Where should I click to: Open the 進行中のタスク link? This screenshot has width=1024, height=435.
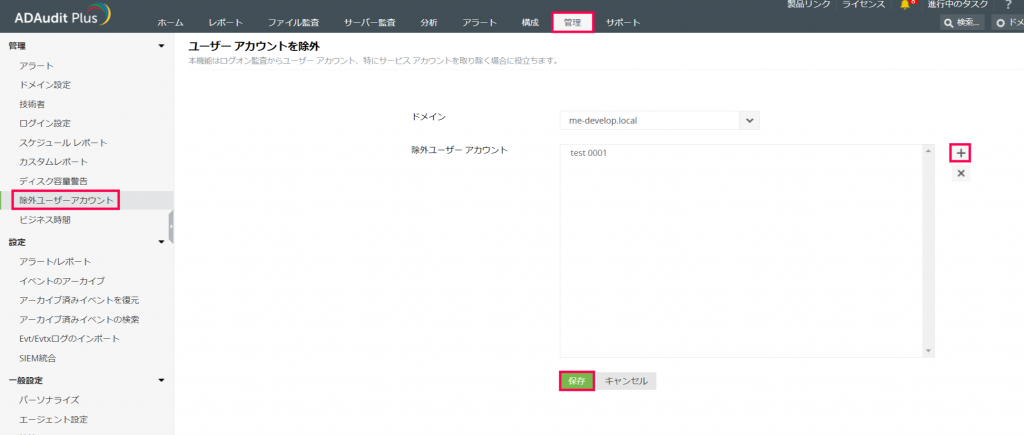(x=958, y=5)
